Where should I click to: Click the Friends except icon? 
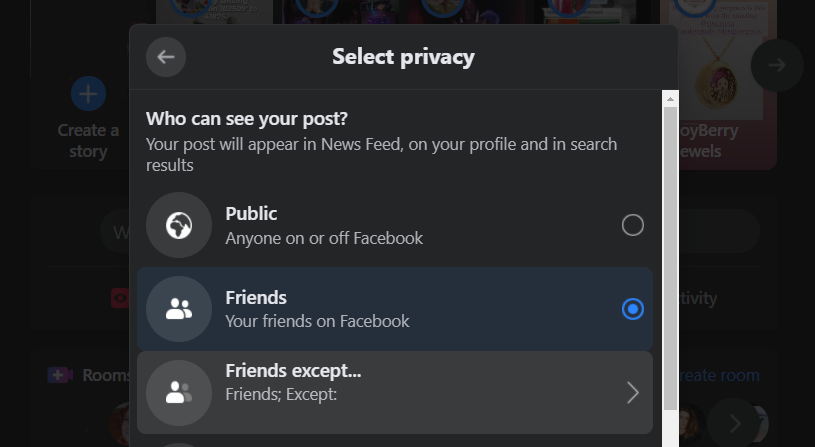pos(179,393)
